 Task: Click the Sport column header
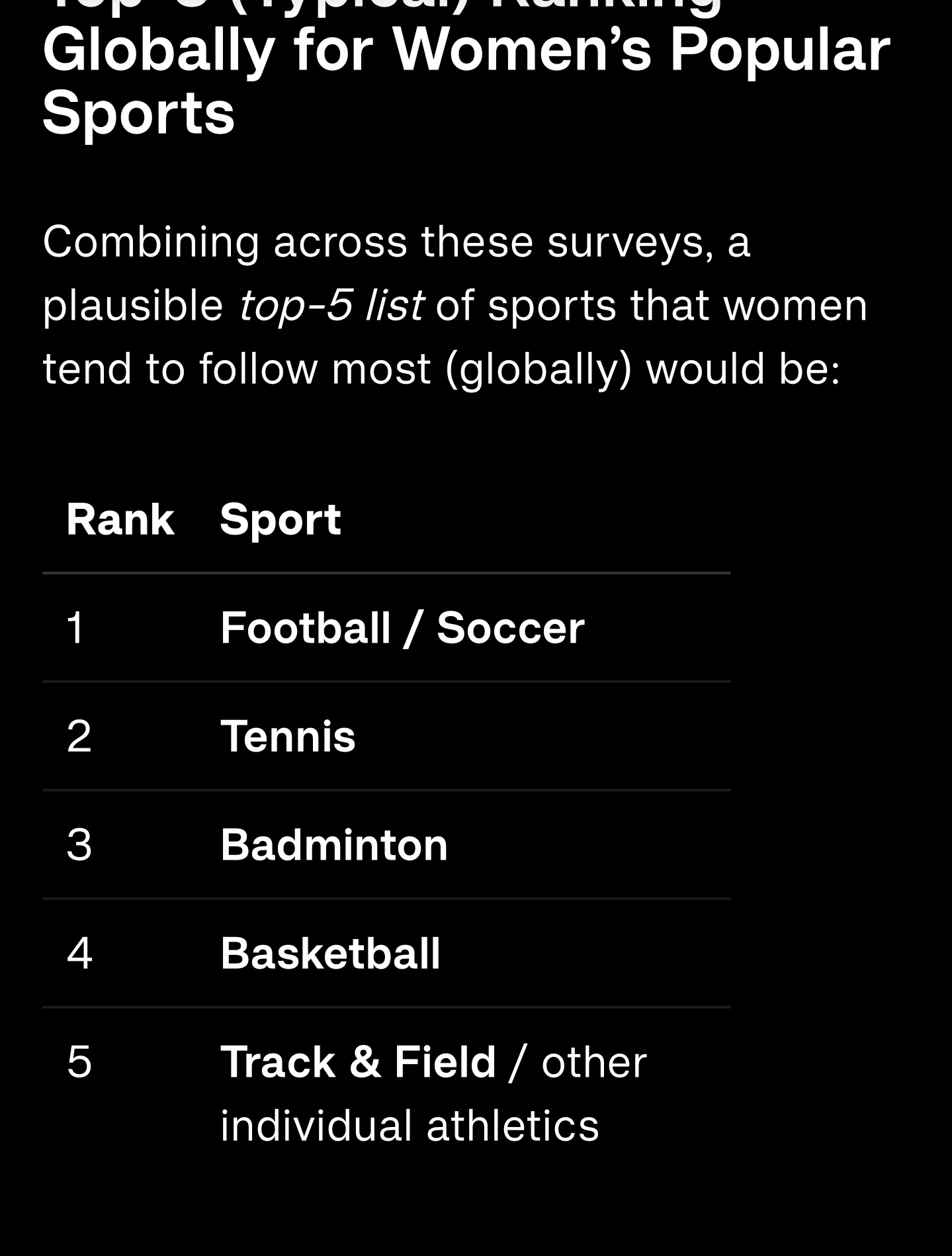(x=281, y=519)
